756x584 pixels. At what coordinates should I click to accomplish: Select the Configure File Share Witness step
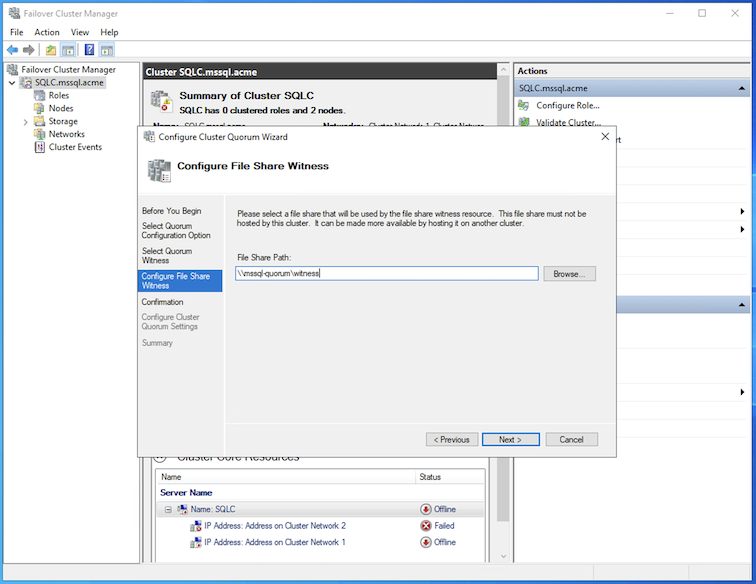(x=180, y=281)
